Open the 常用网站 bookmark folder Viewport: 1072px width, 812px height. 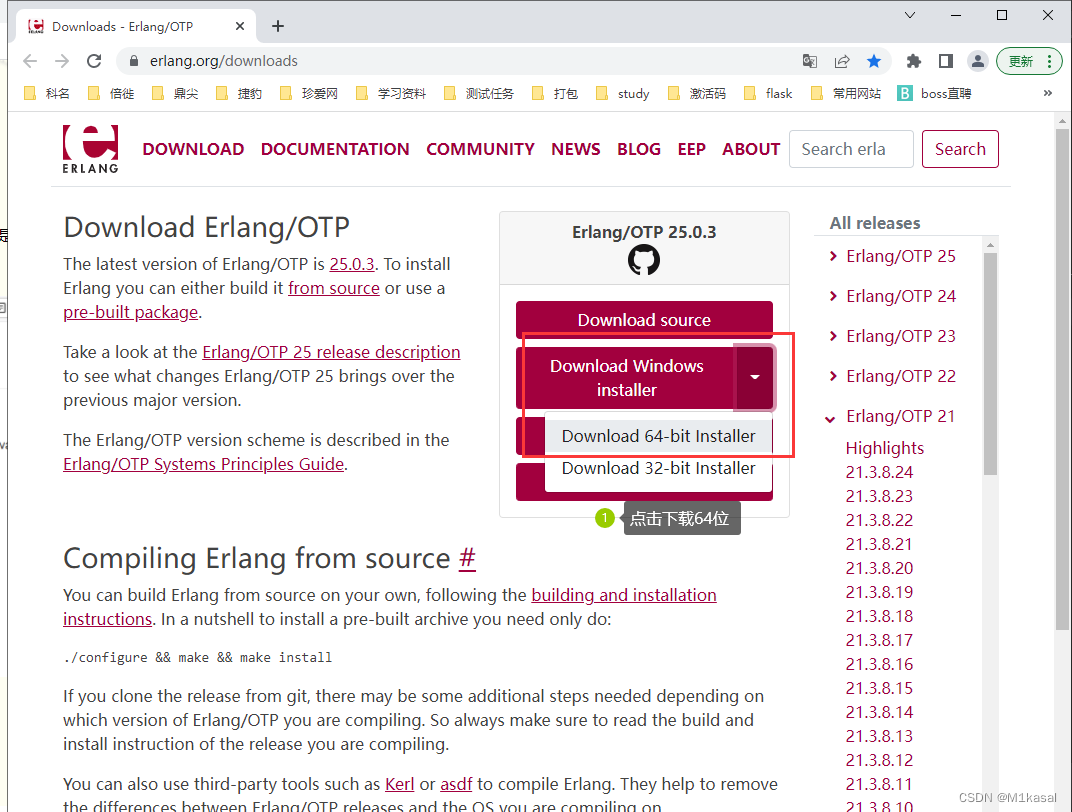(846, 93)
